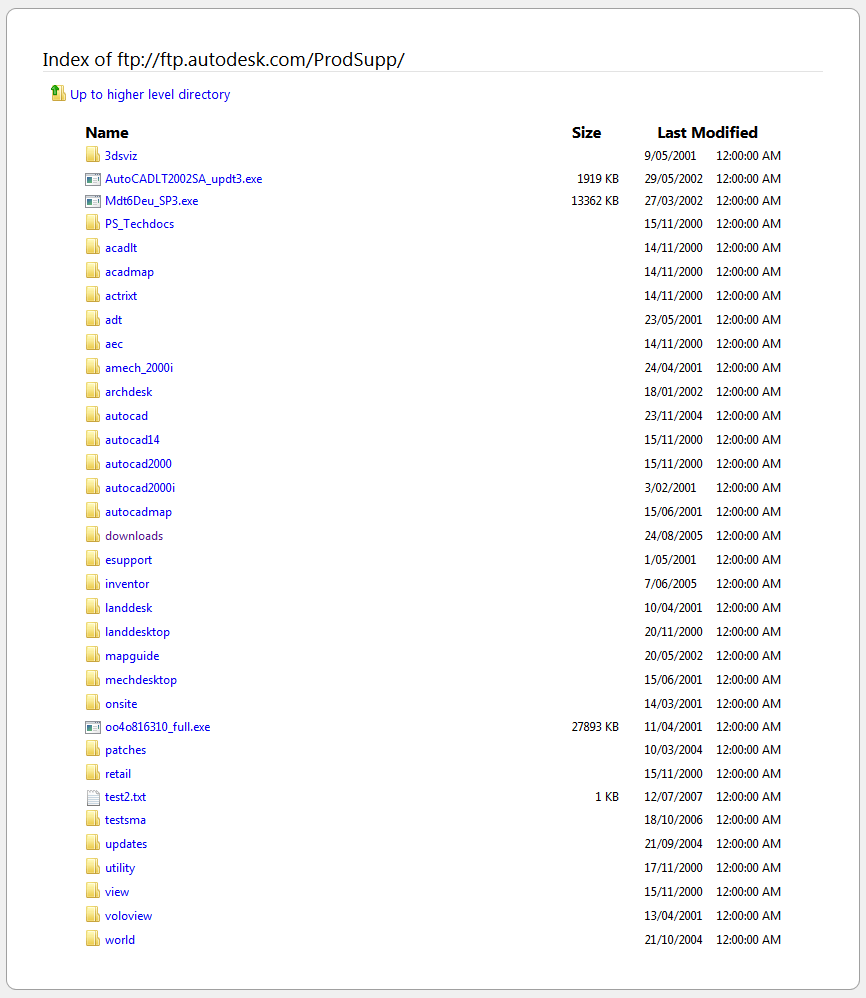Click the folder icon beside landdesk

click(x=93, y=607)
